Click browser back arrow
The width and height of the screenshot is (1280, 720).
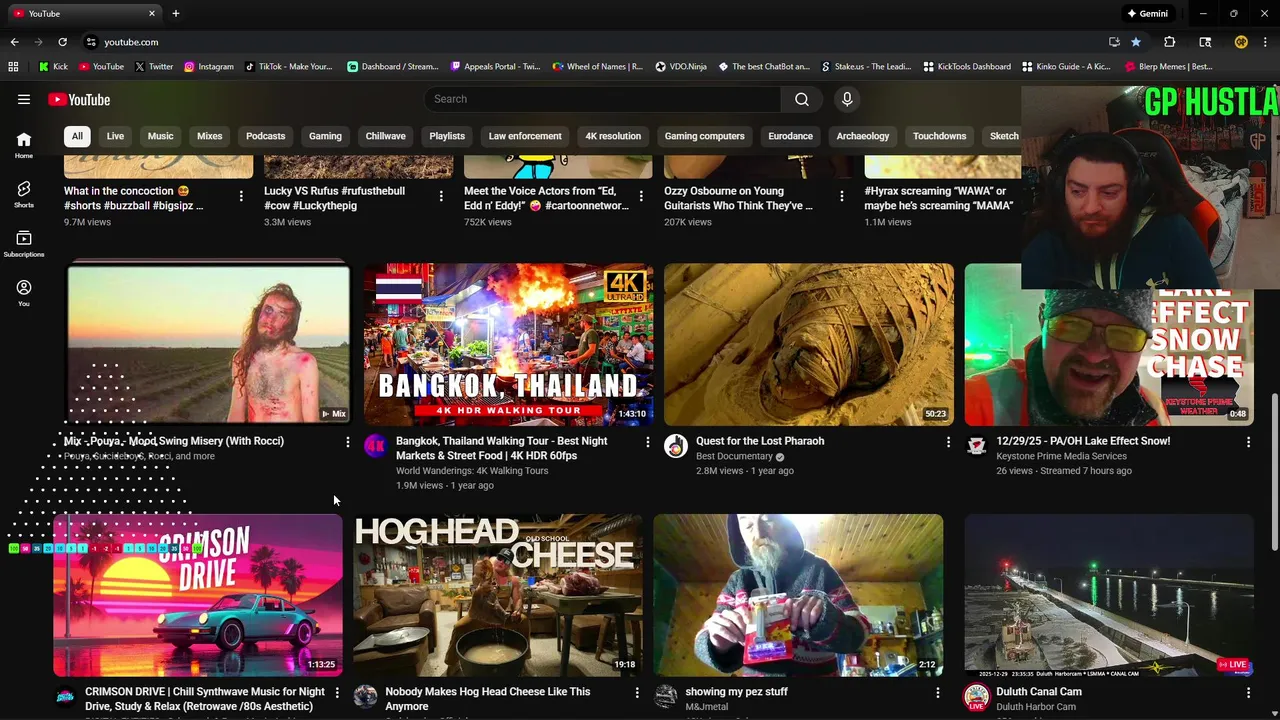14,42
